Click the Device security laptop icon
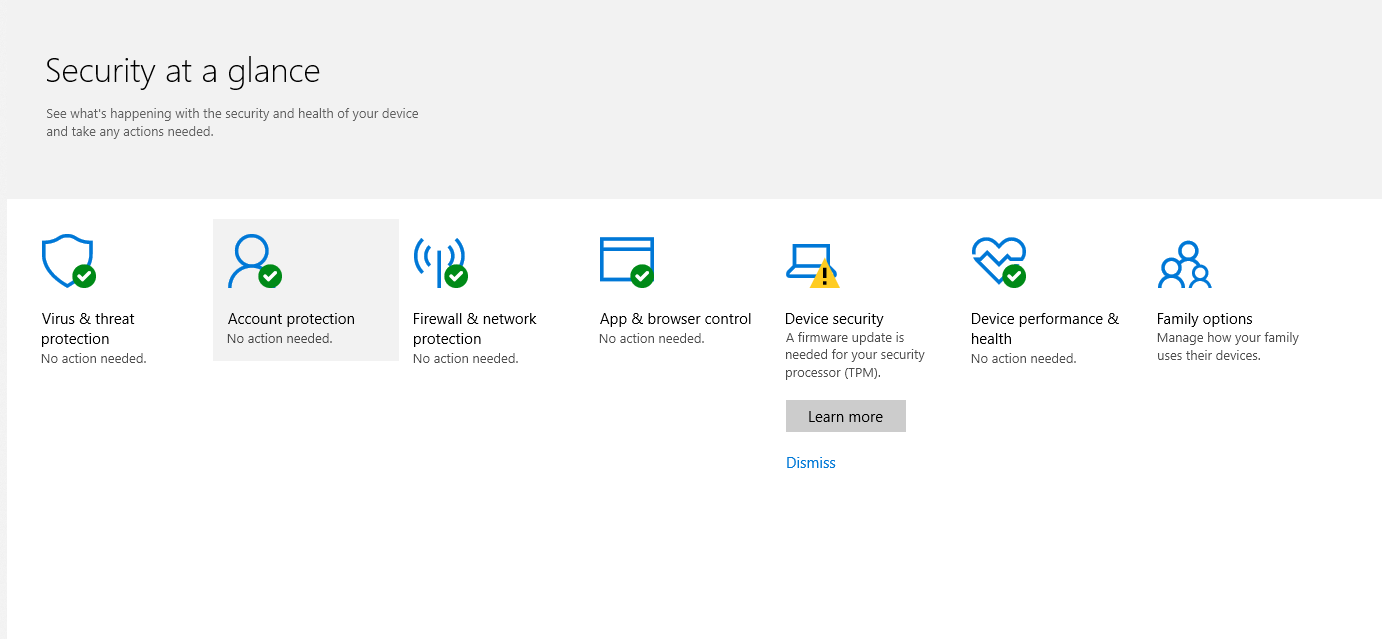This screenshot has height=639, width=1382. 807,261
